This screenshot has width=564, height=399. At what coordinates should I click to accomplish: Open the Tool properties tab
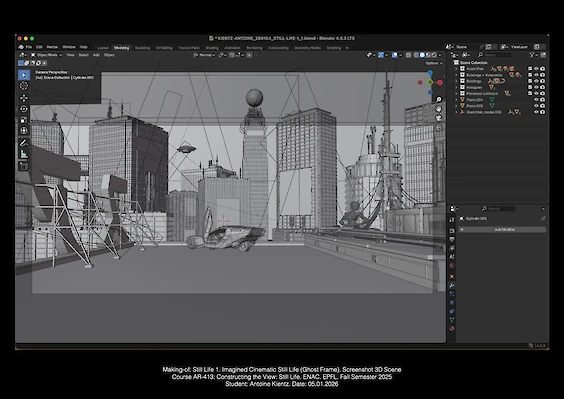click(452, 220)
